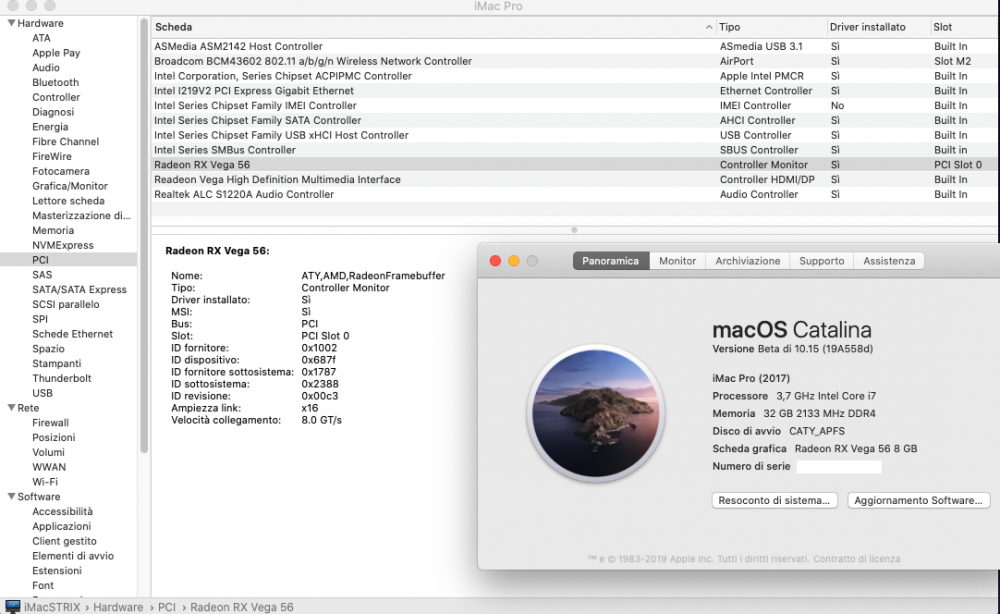1000x614 pixels.
Task: Click the ATY,AMD,RadeonFramebuffer name value
Action: [x=373, y=275]
